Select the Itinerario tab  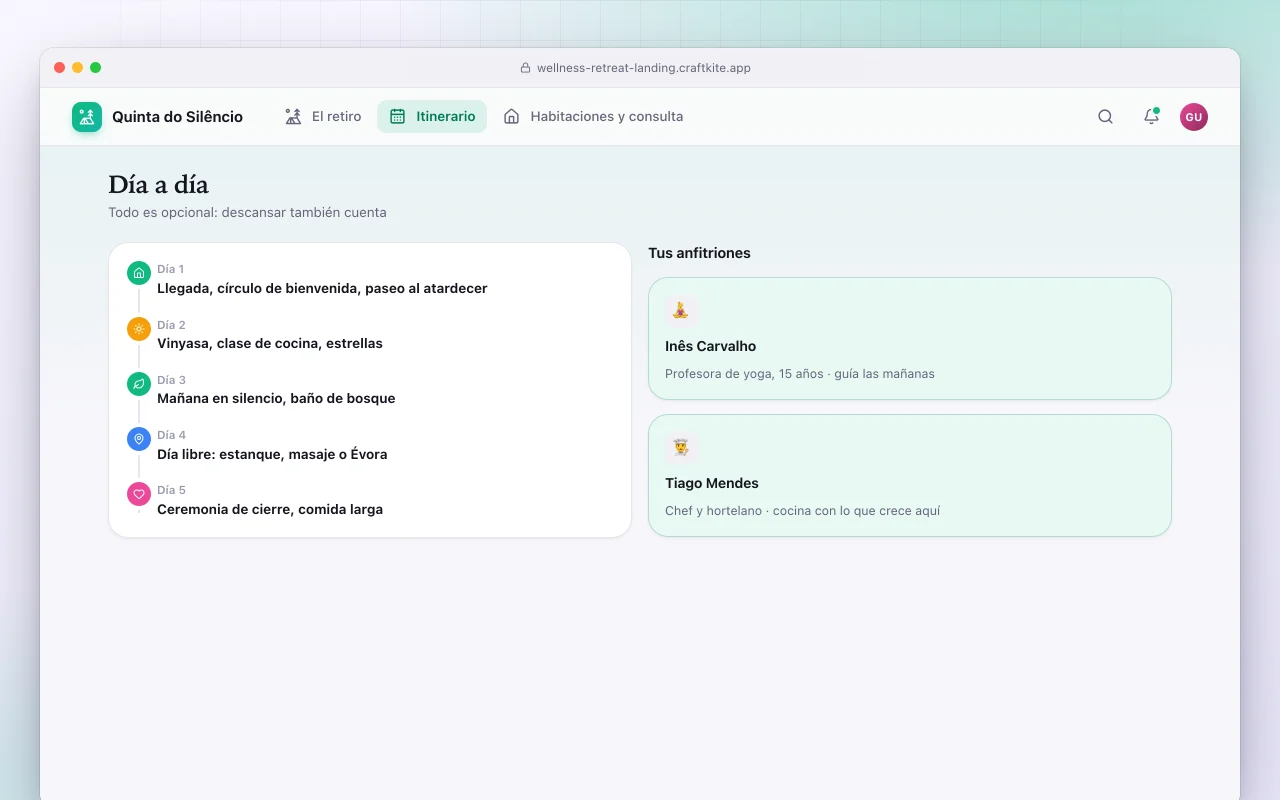click(432, 117)
